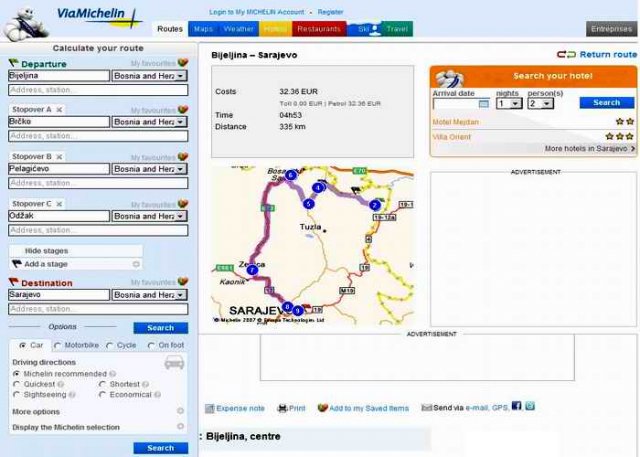Remove Stopover A with its X icon
Viewport: 640px width, 457px height.
tap(60, 110)
